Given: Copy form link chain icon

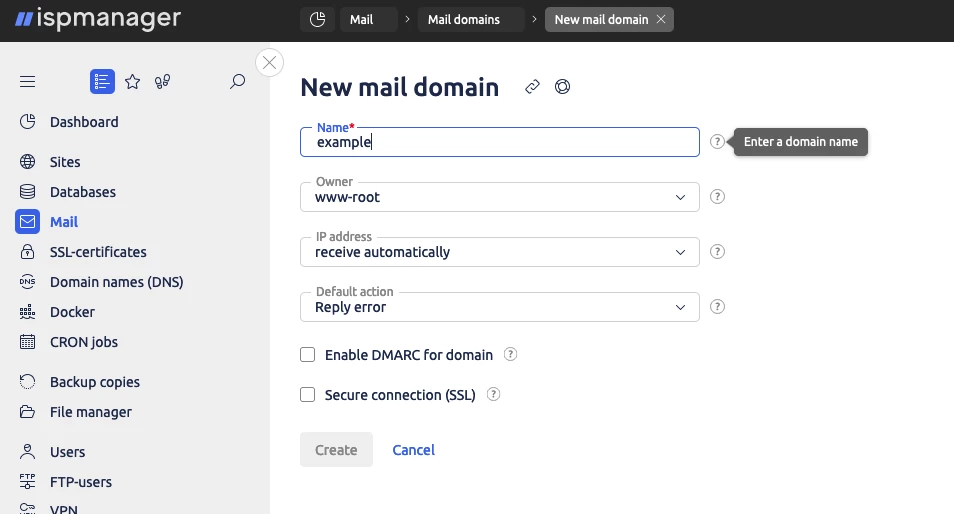Looking at the screenshot, I should [532, 87].
